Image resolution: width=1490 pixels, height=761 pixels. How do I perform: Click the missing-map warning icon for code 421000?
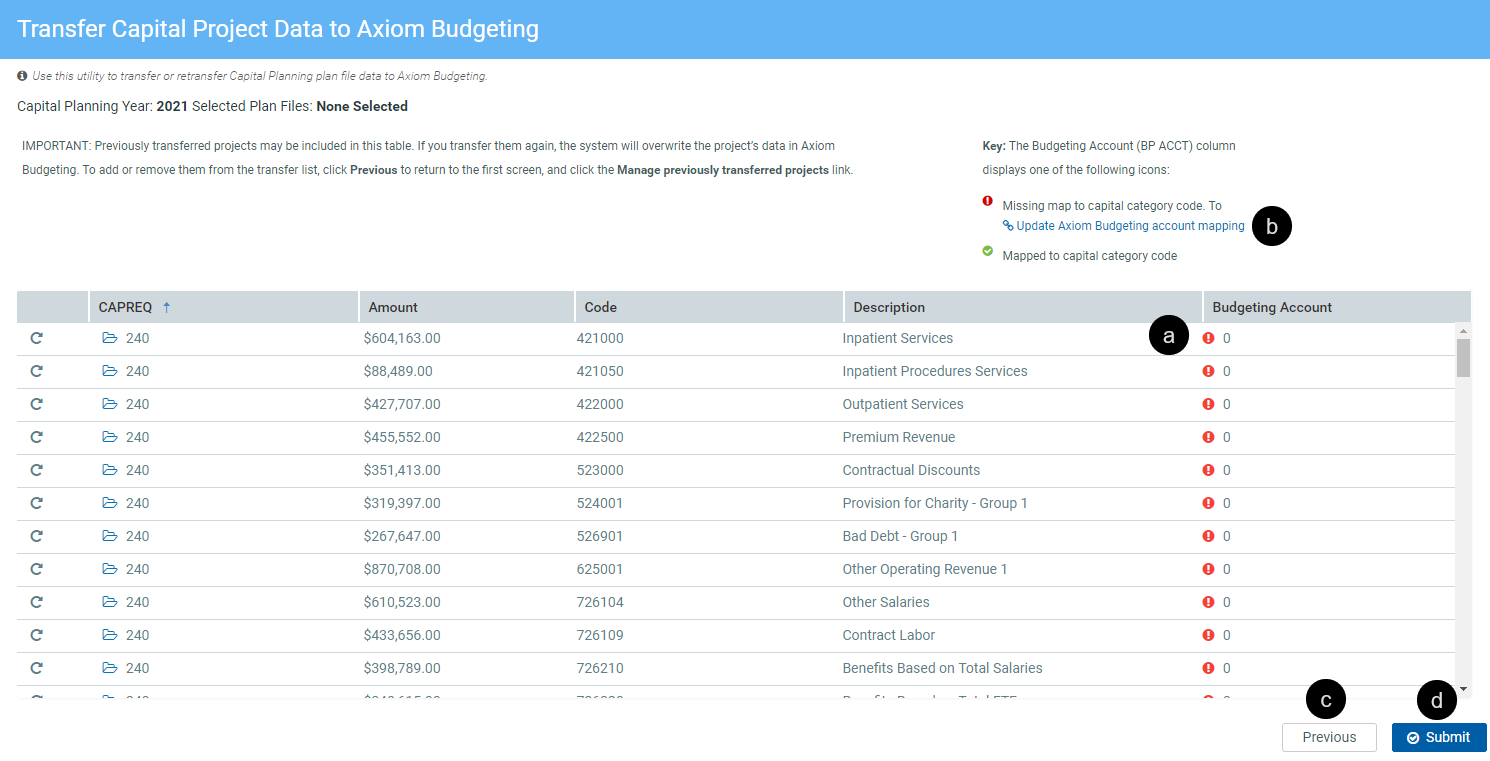point(1208,338)
